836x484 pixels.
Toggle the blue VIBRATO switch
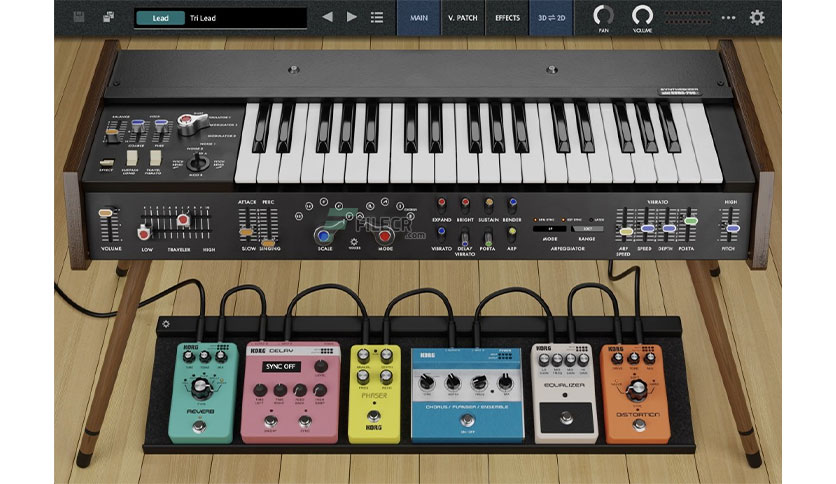click(441, 235)
